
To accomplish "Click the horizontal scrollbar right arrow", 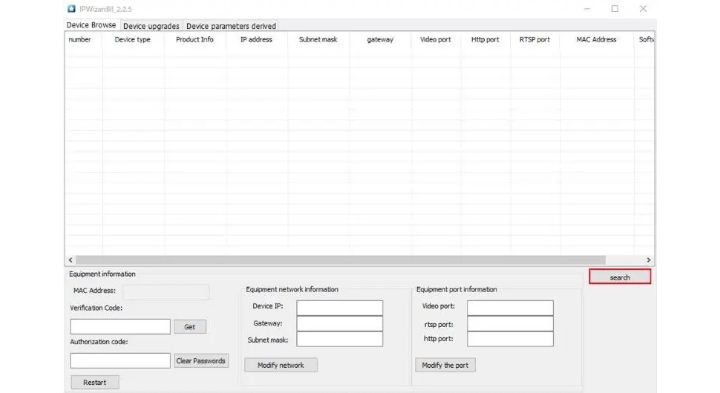I will pyautogui.click(x=648, y=260).
